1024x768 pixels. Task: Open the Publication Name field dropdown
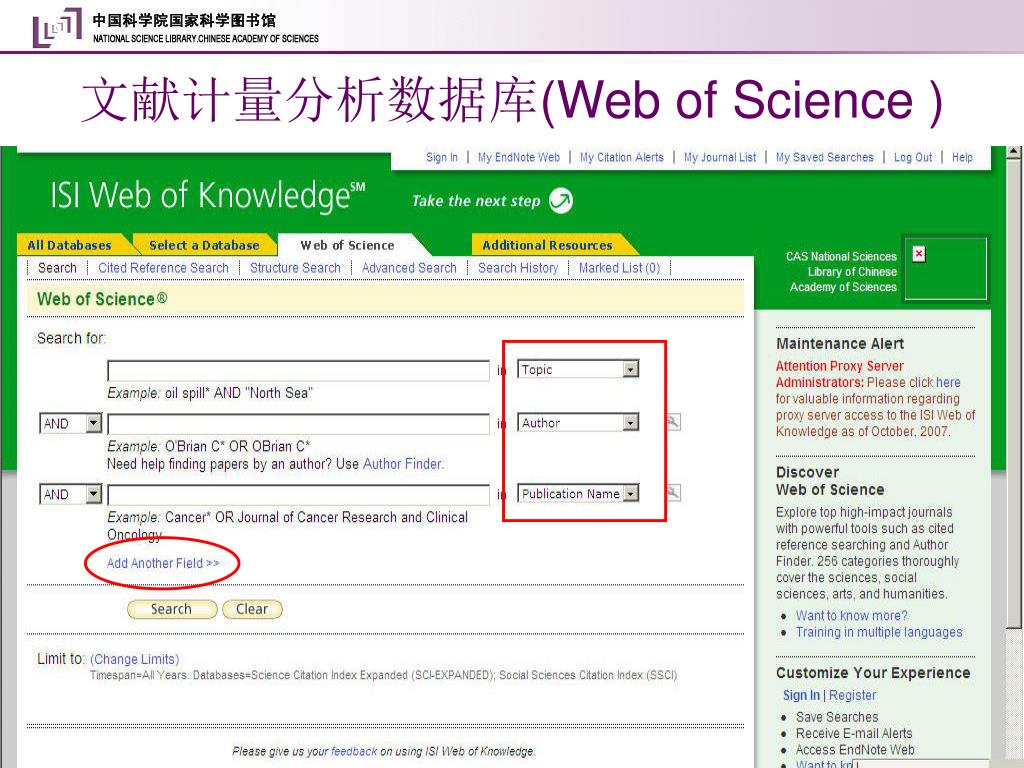coord(630,494)
